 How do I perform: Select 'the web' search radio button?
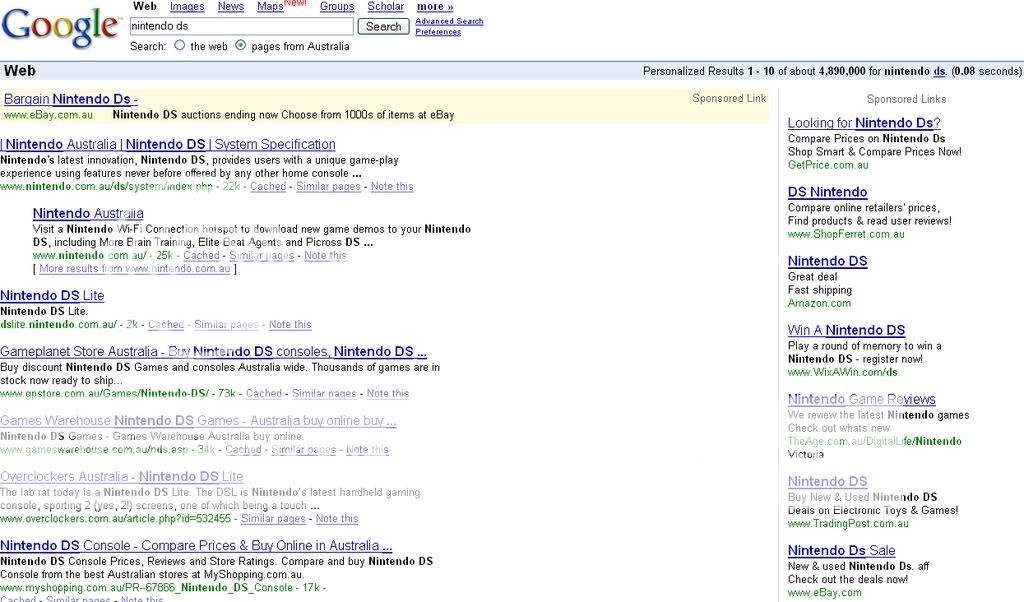(180, 46)
